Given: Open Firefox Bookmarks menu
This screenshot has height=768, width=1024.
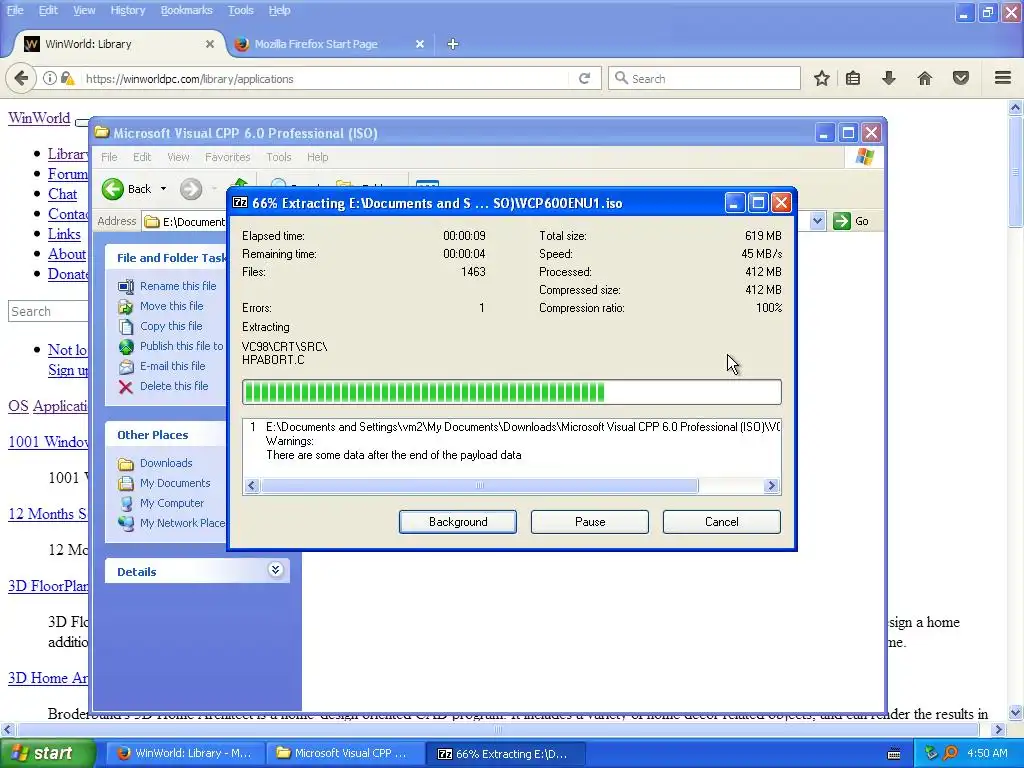Looking at the screenshot, I should [186, 10].
